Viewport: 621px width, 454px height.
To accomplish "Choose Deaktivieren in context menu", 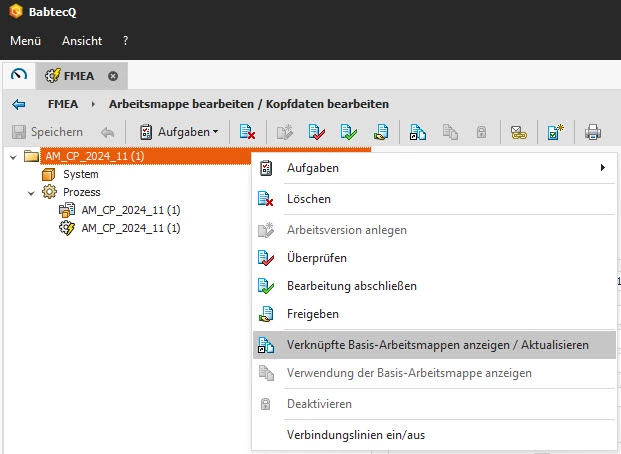I will coord(434,404).
